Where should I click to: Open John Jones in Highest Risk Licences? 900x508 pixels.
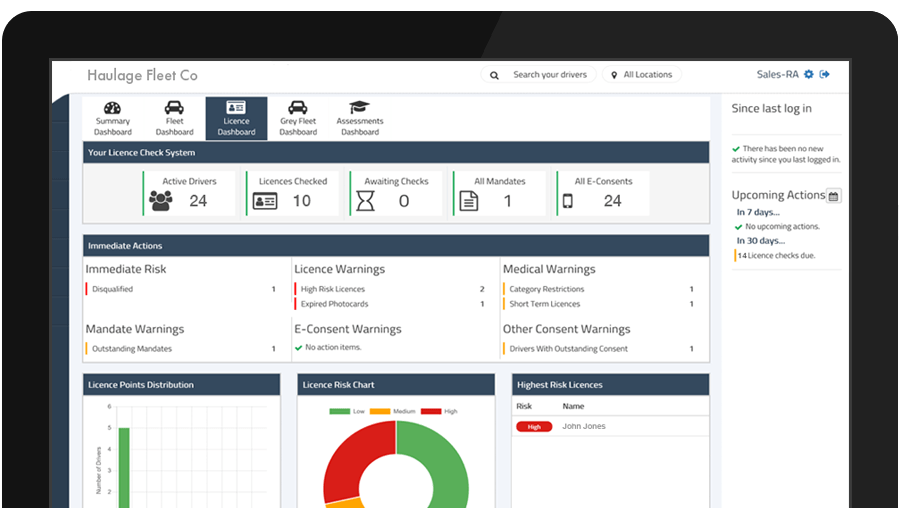pos(584,426)
